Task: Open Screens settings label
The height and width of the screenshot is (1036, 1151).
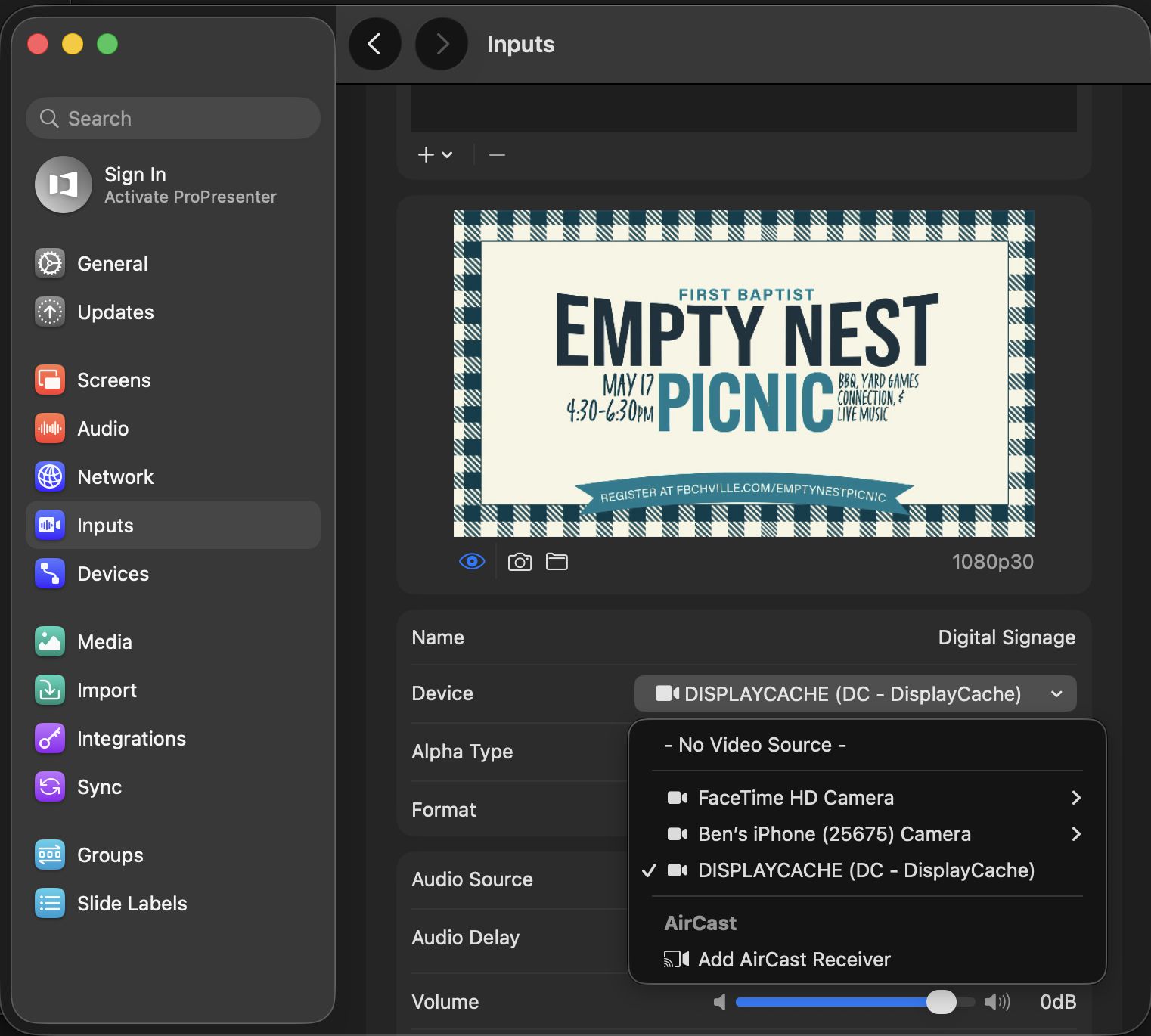Action: 114,380
